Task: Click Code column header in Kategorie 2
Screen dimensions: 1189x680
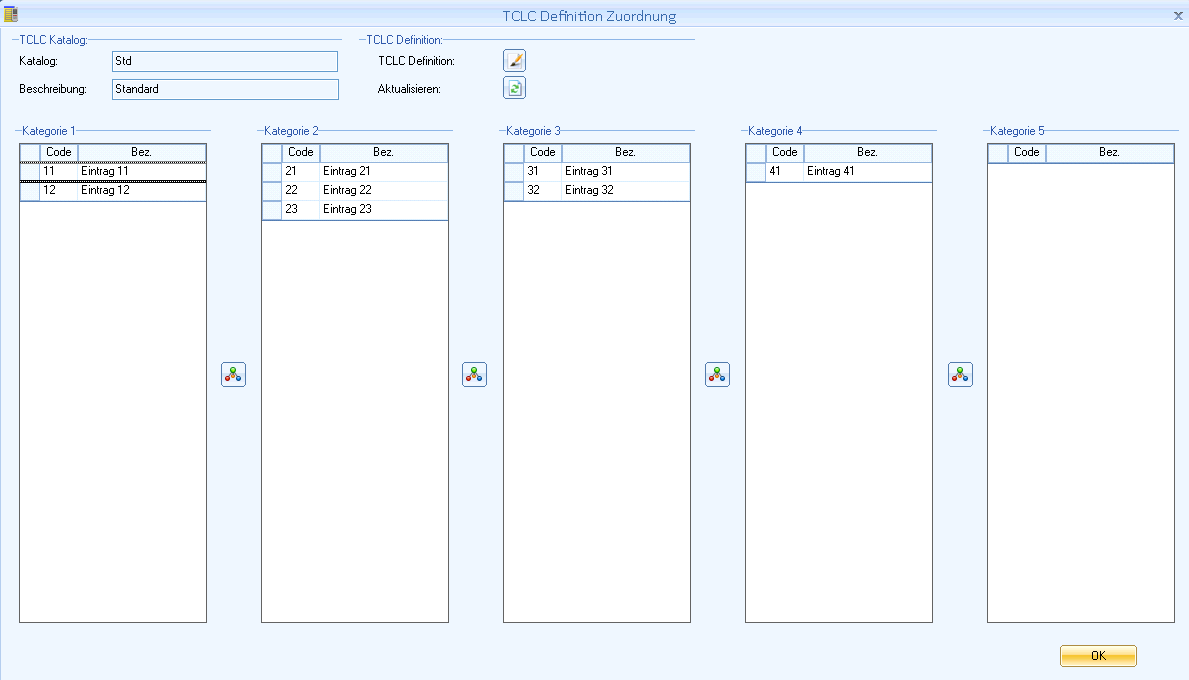Action: click(300, 152)
